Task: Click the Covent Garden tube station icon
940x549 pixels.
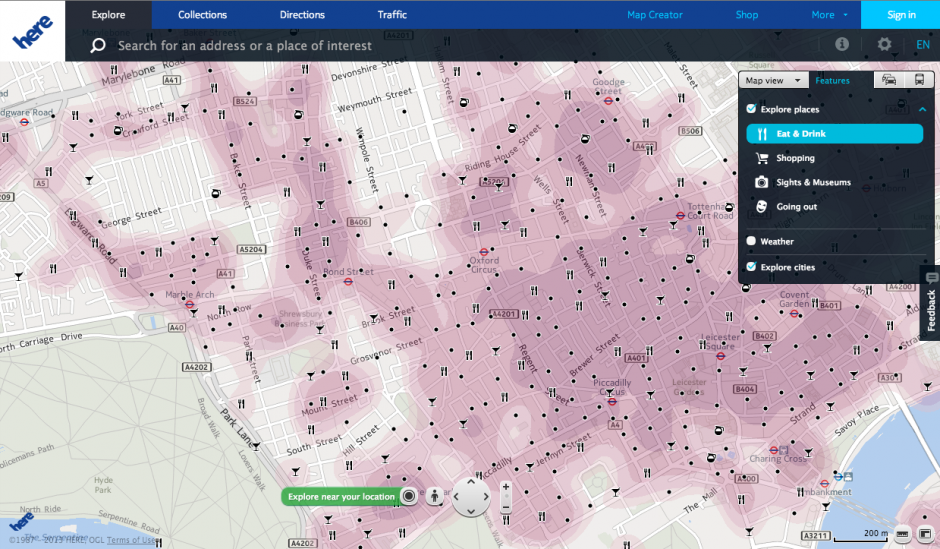Action: point(794,313)
